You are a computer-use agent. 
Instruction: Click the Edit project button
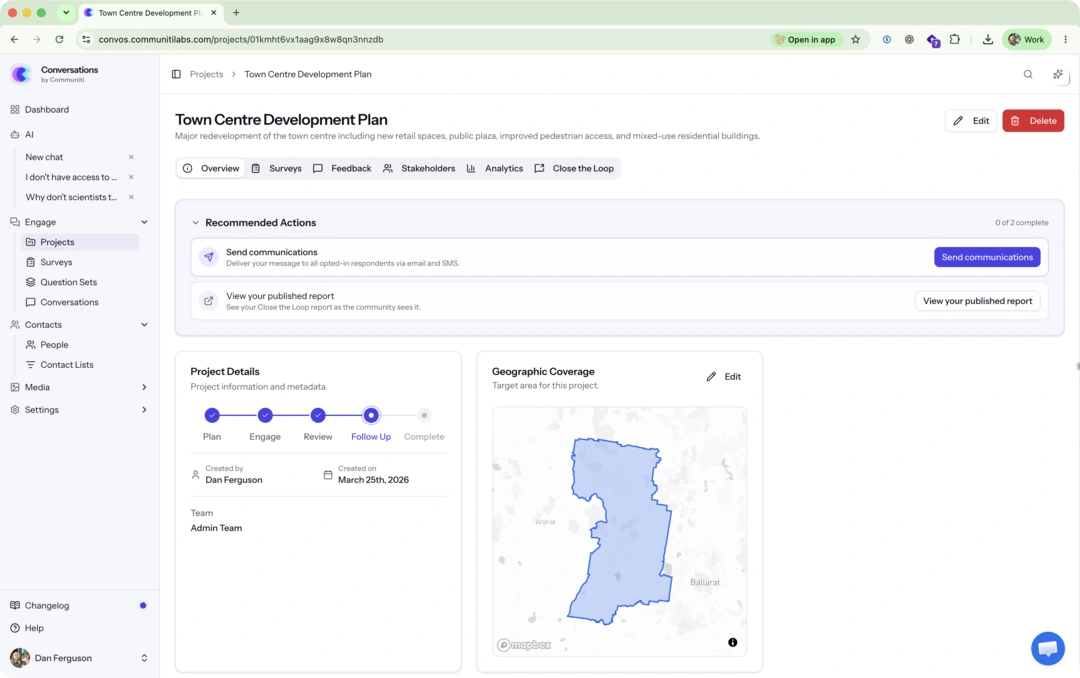971,121
